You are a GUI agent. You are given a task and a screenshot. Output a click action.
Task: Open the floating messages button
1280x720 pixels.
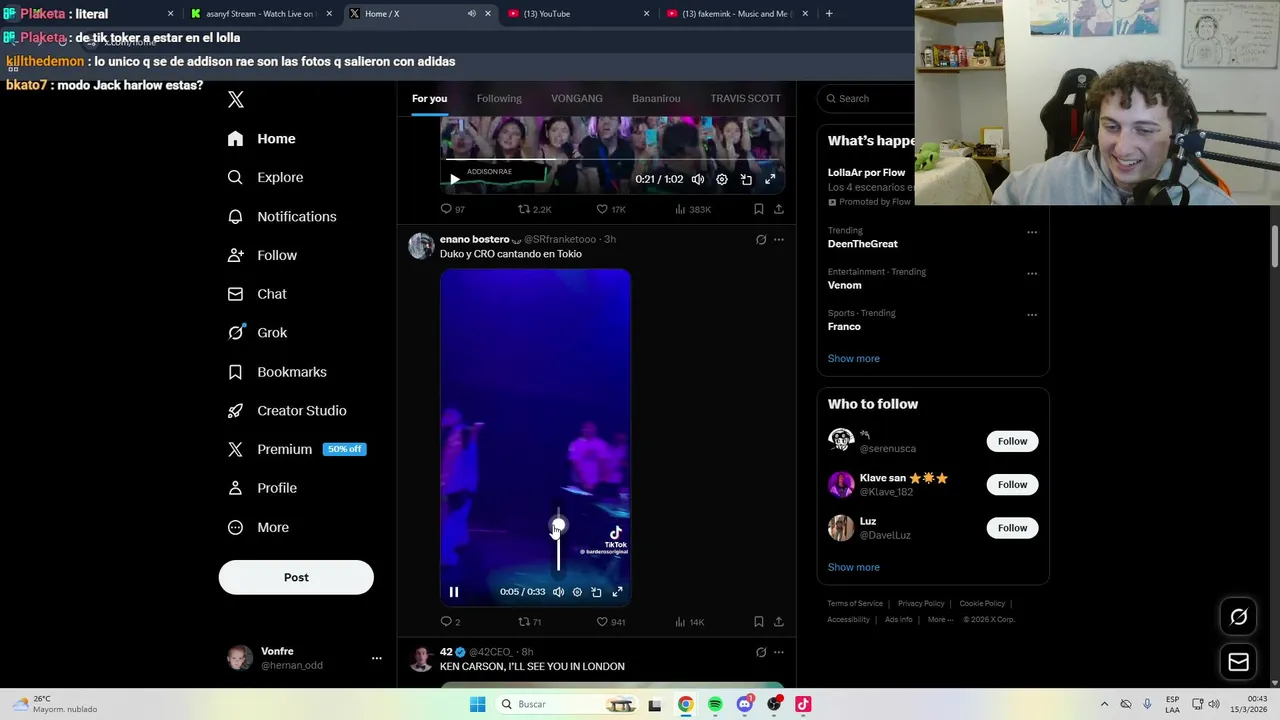[1238, 662]
